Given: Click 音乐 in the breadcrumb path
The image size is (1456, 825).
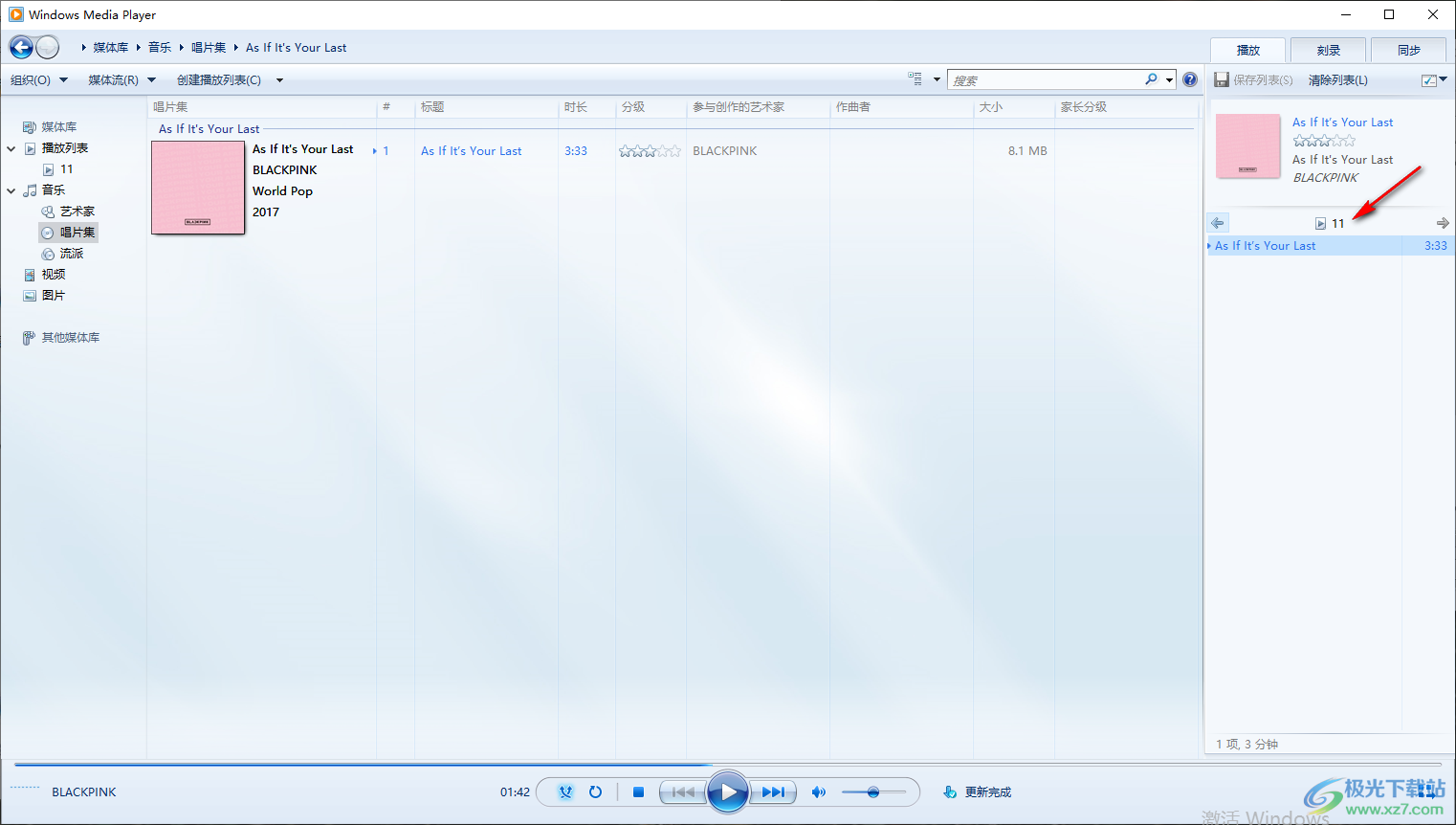Looking at the screenshot, I should pos(160,47).
